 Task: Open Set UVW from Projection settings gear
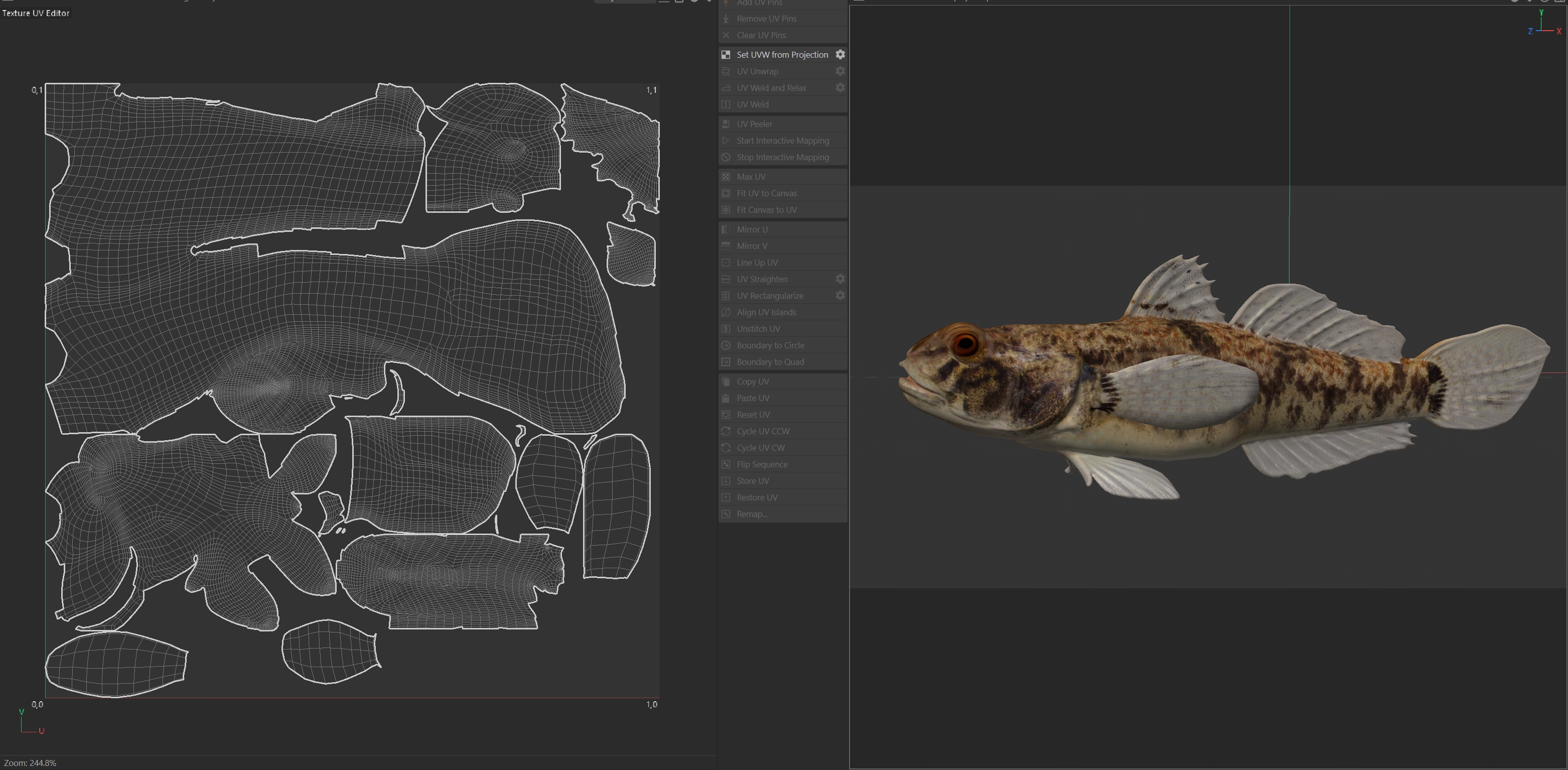click(840, 55)
